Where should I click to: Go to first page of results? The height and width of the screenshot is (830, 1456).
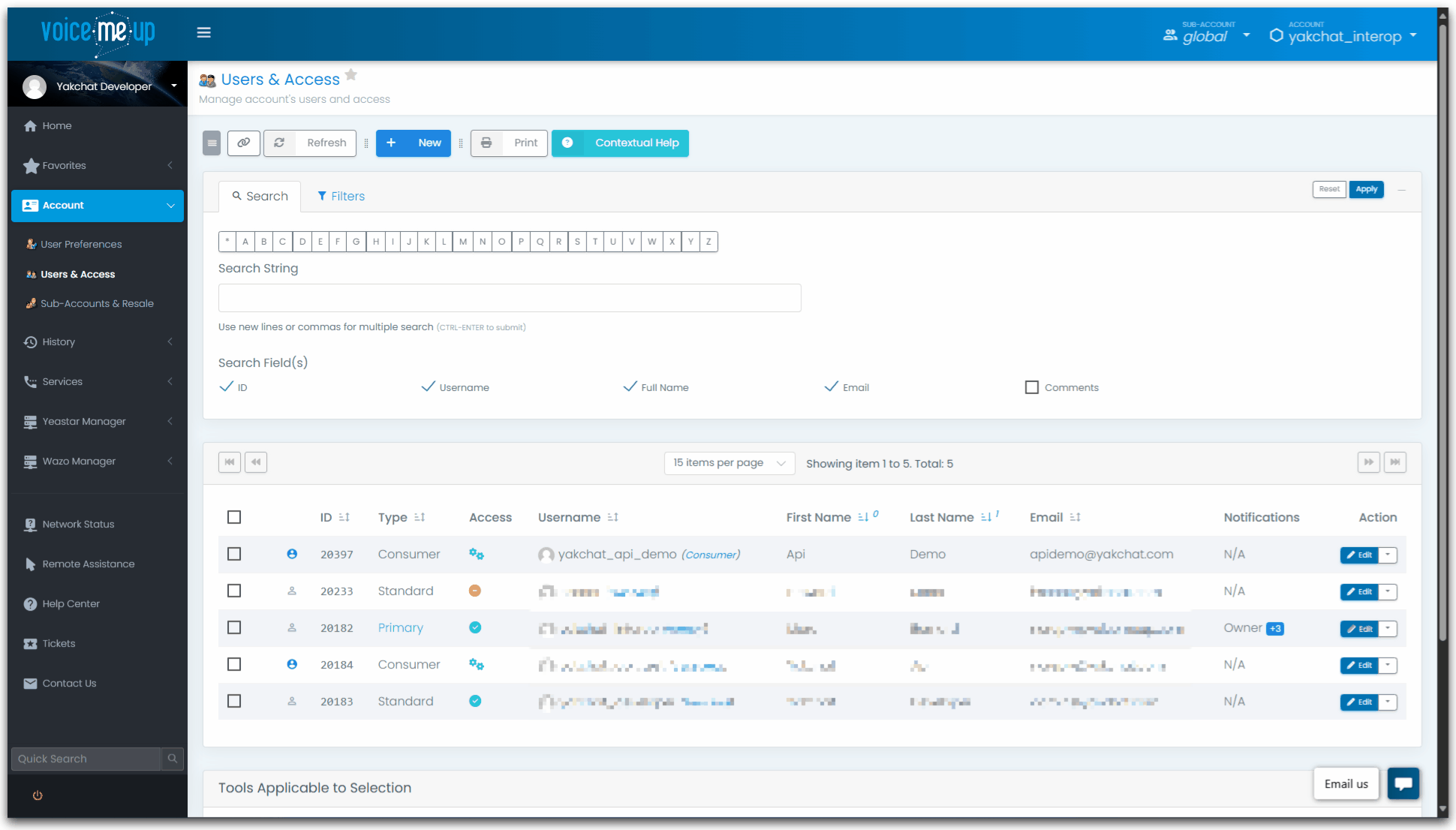(x=230, y=462)
